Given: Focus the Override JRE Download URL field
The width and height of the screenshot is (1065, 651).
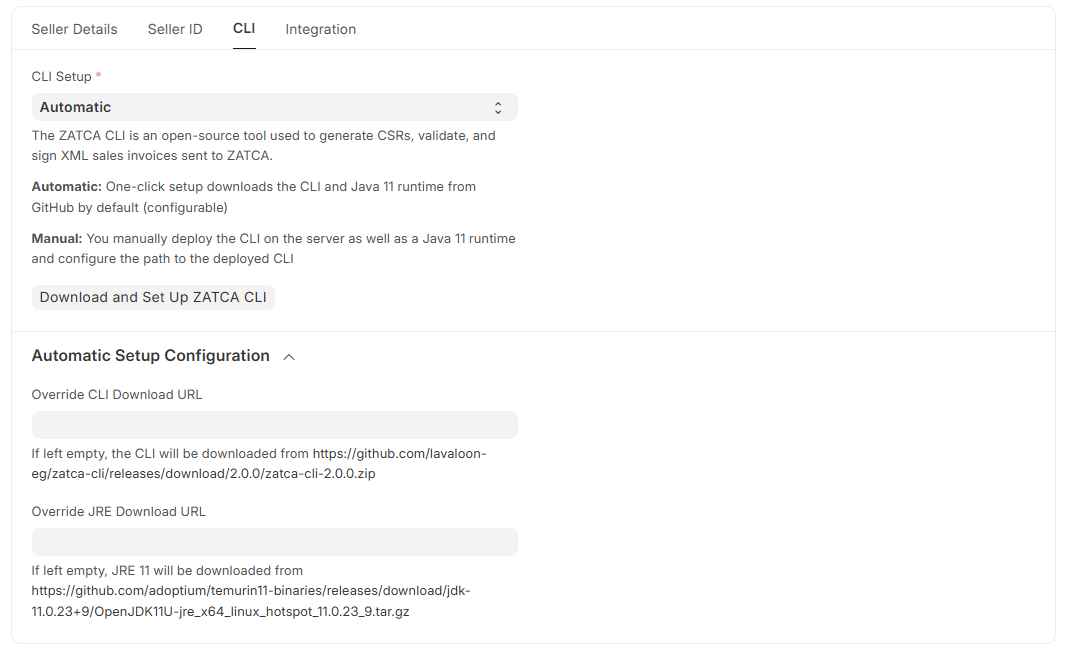Looking at the screenshot, I should click(274, 542).
